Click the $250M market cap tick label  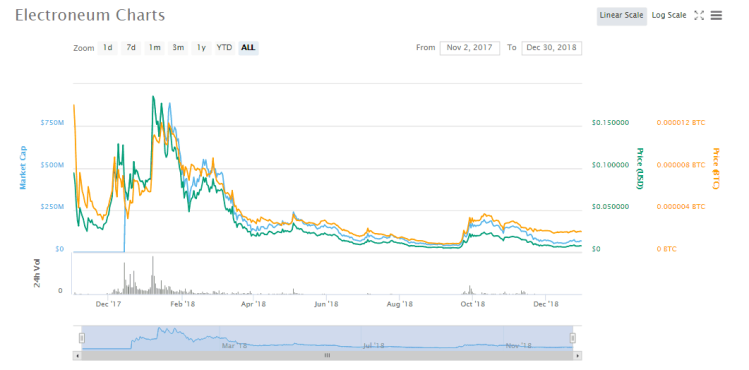pos(52,207)
